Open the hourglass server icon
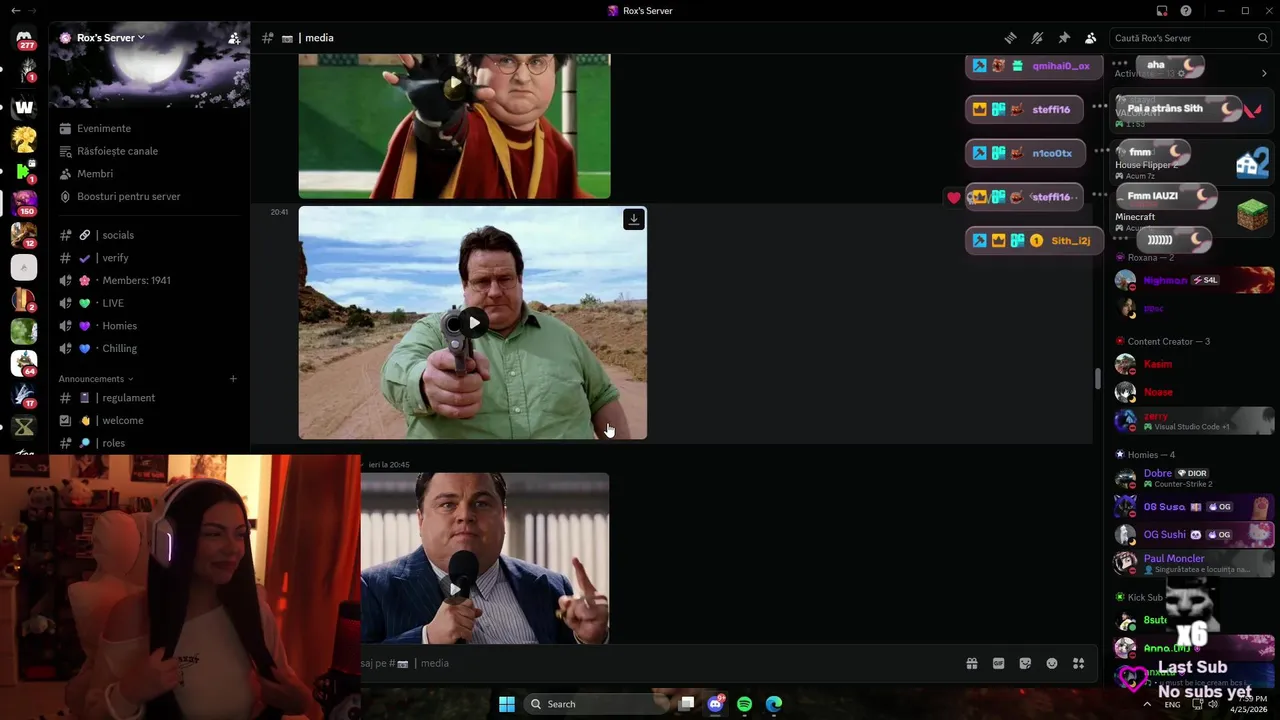This screenshot has height=720, width=1280. tap(24, 427)
